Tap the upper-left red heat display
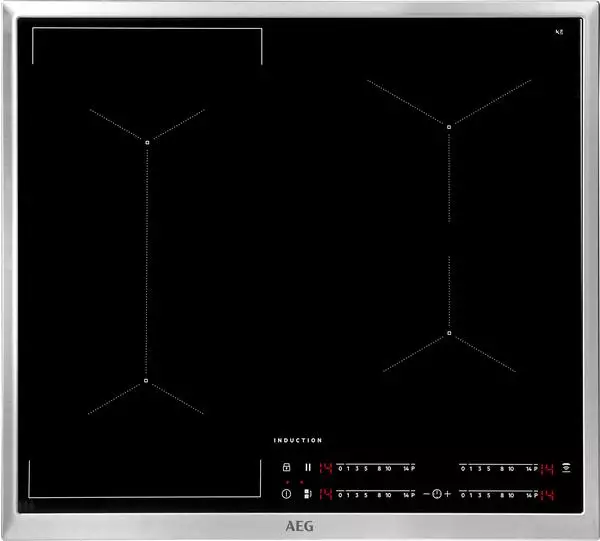Viewport: 600px width, 541px height. pyautogui.click(x=325, y=468)
